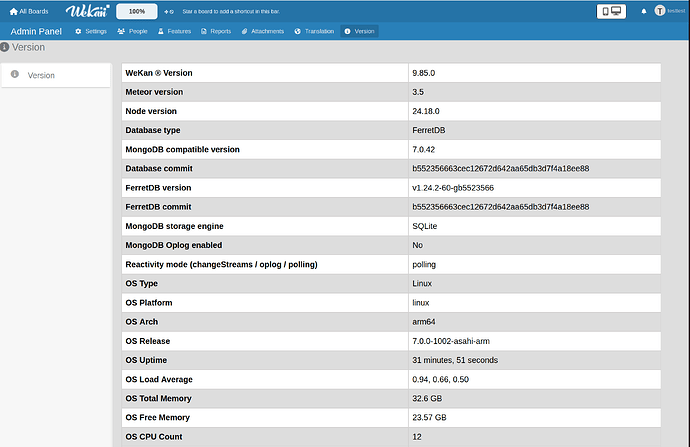
Task: Select the Version tab in admin bar
Action: point(360,31)
